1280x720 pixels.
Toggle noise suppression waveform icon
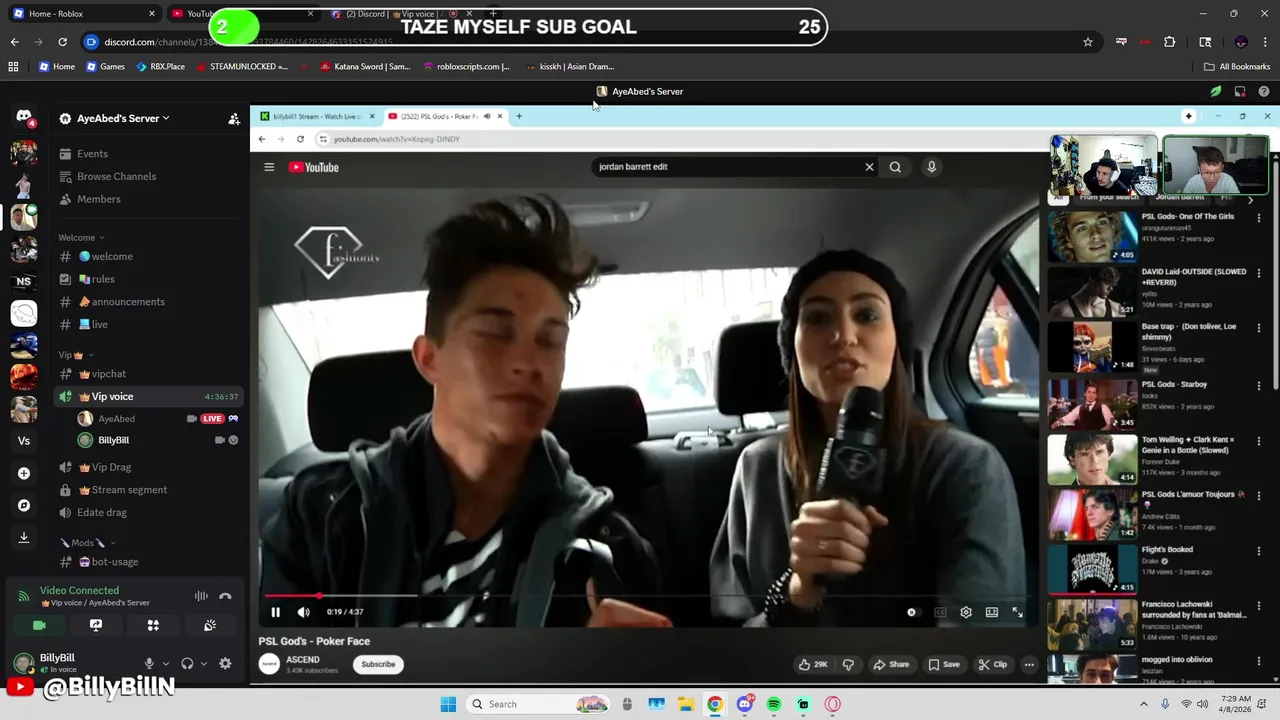201,596
